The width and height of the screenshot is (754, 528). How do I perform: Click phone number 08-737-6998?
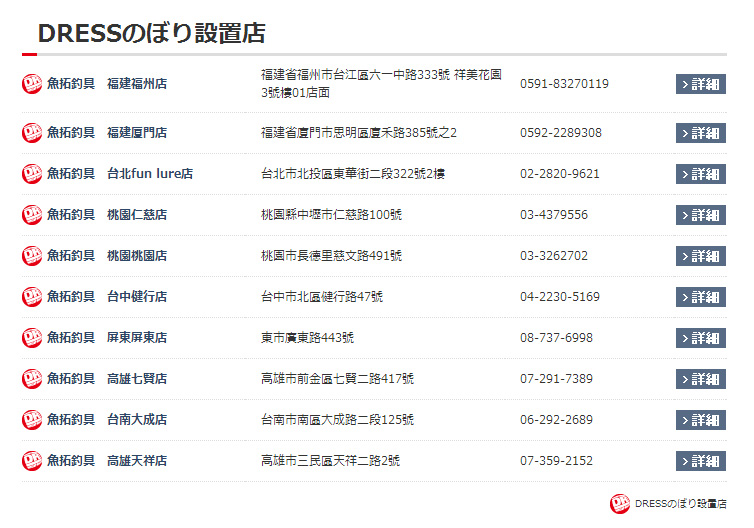tap(556, 338)
